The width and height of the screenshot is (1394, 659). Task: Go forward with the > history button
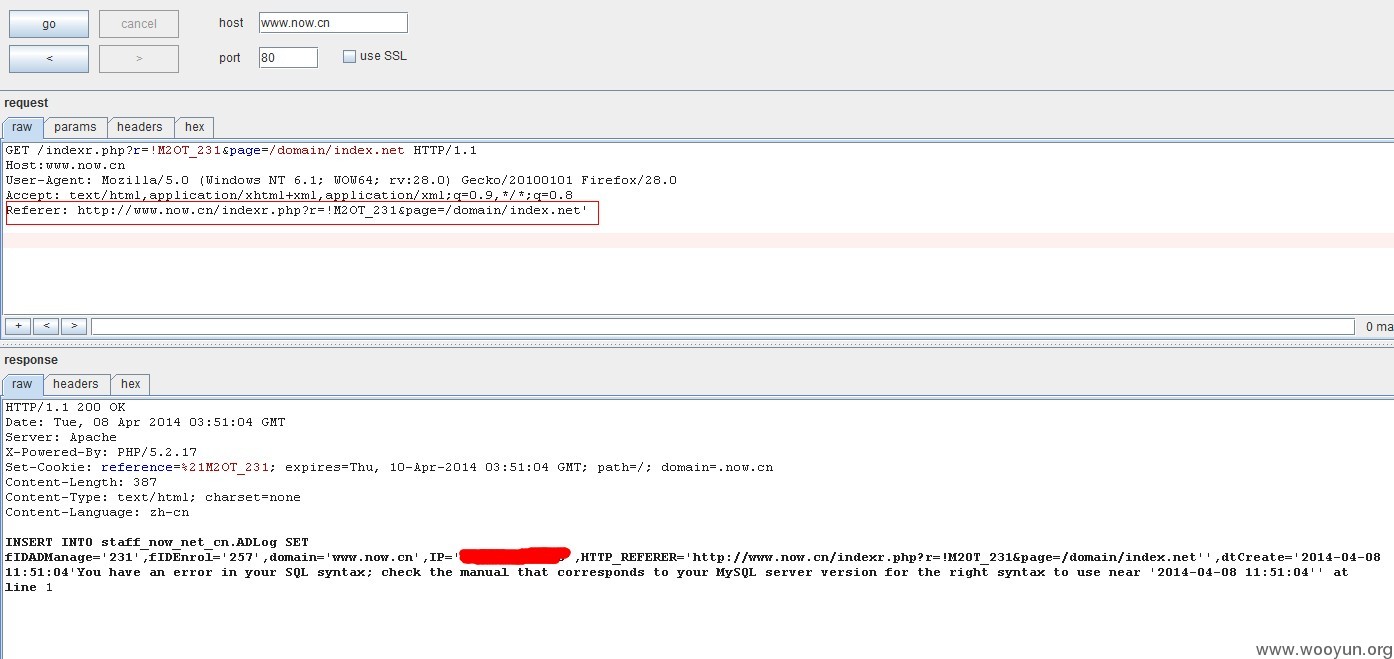(x=139, y=59)
